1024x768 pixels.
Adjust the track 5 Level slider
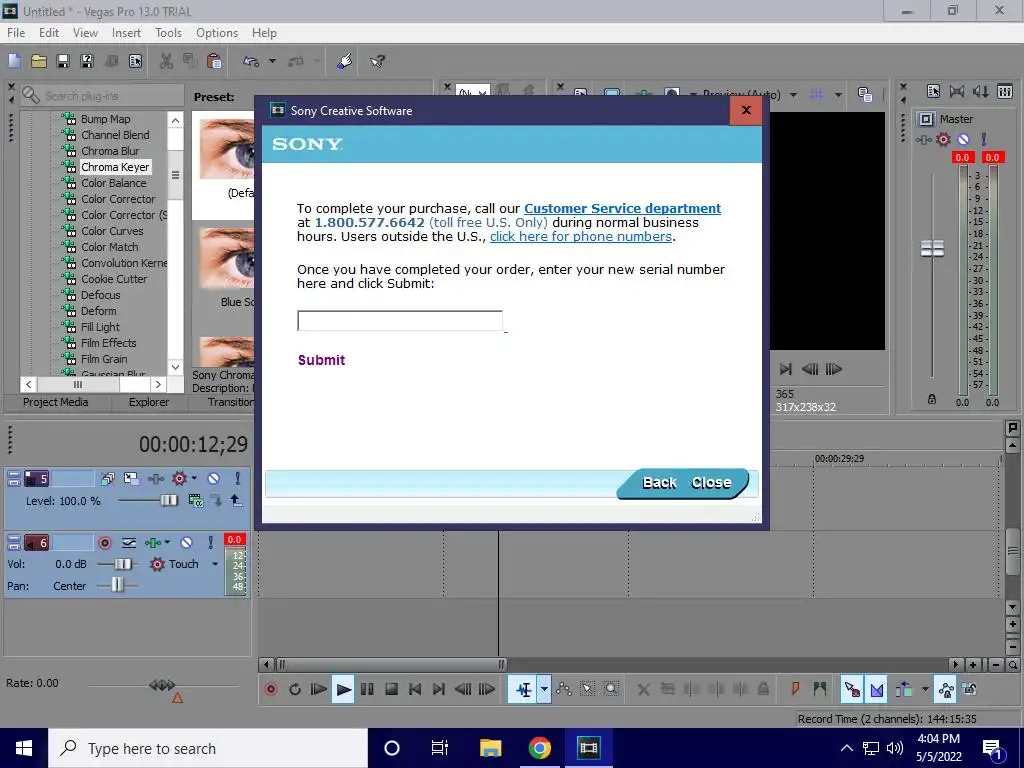pos(168,500)
